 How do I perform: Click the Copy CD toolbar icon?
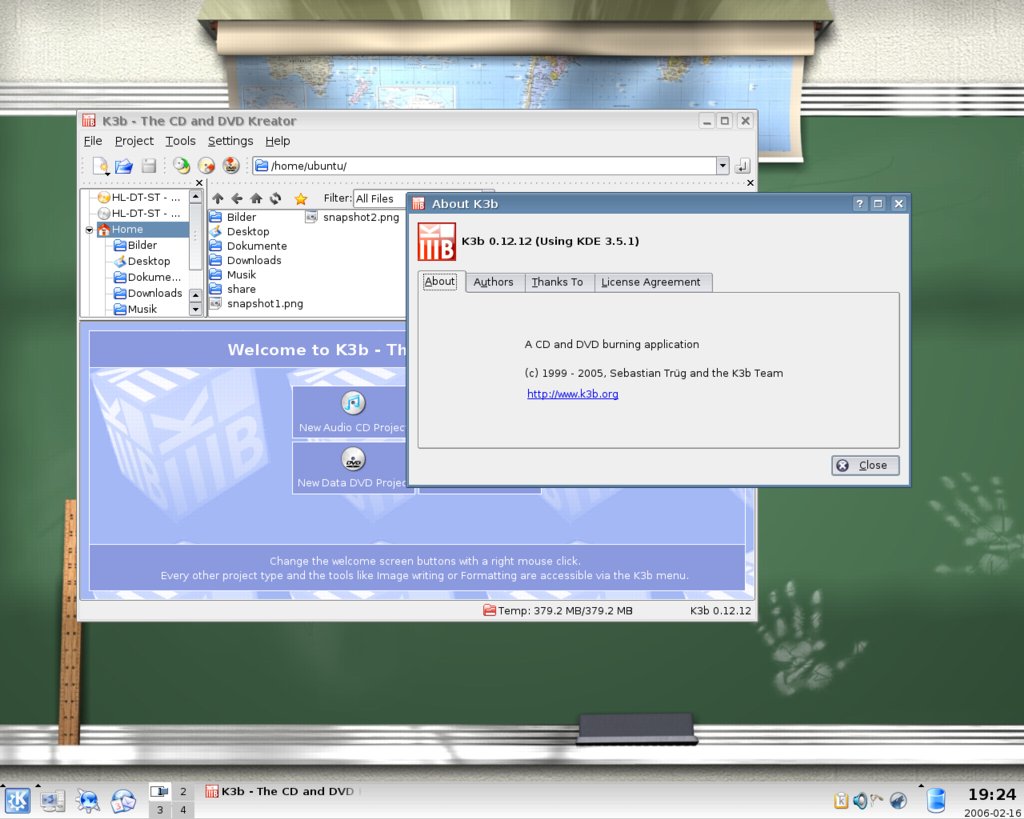(181, 166)
